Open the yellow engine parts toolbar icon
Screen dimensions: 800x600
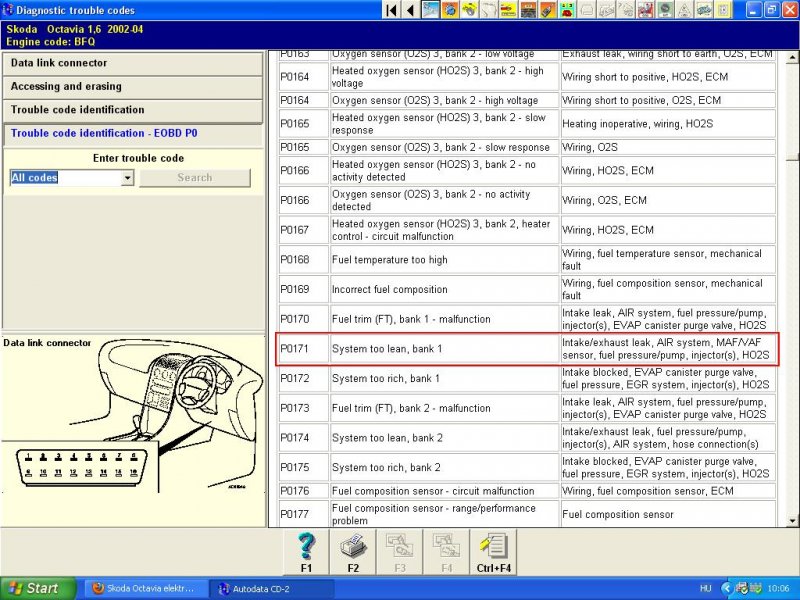tap(469, 10)
